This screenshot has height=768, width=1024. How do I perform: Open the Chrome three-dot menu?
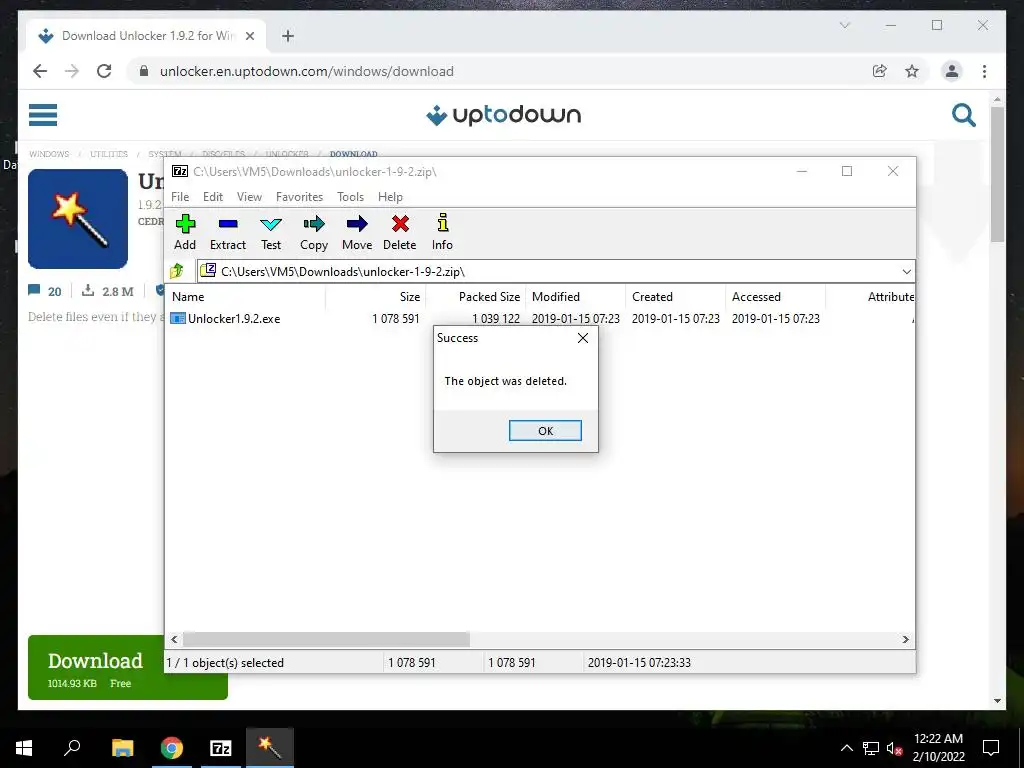coord(984,71)
